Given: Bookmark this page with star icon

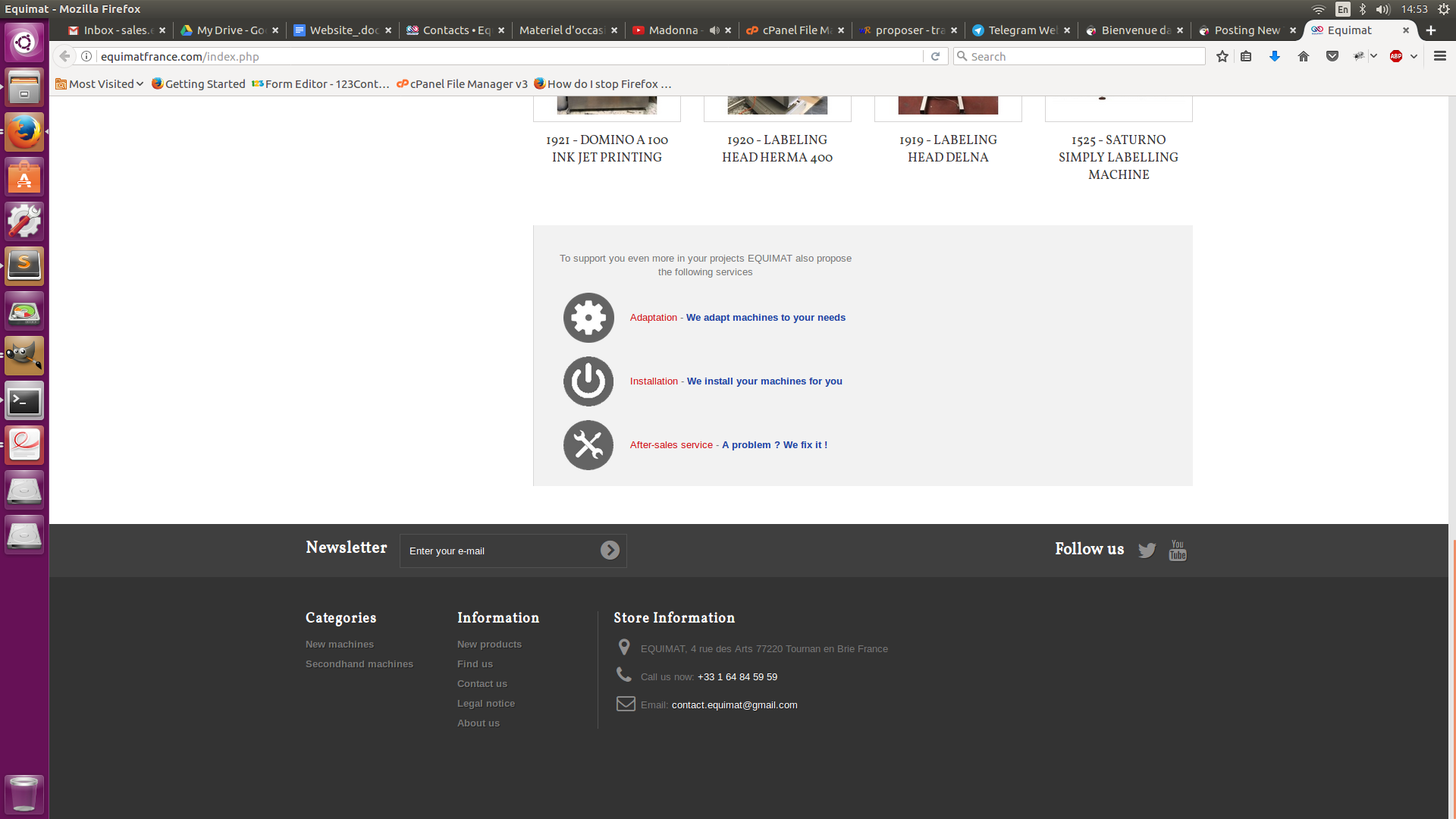Looking at the screenshot, I should [1222, 57].
